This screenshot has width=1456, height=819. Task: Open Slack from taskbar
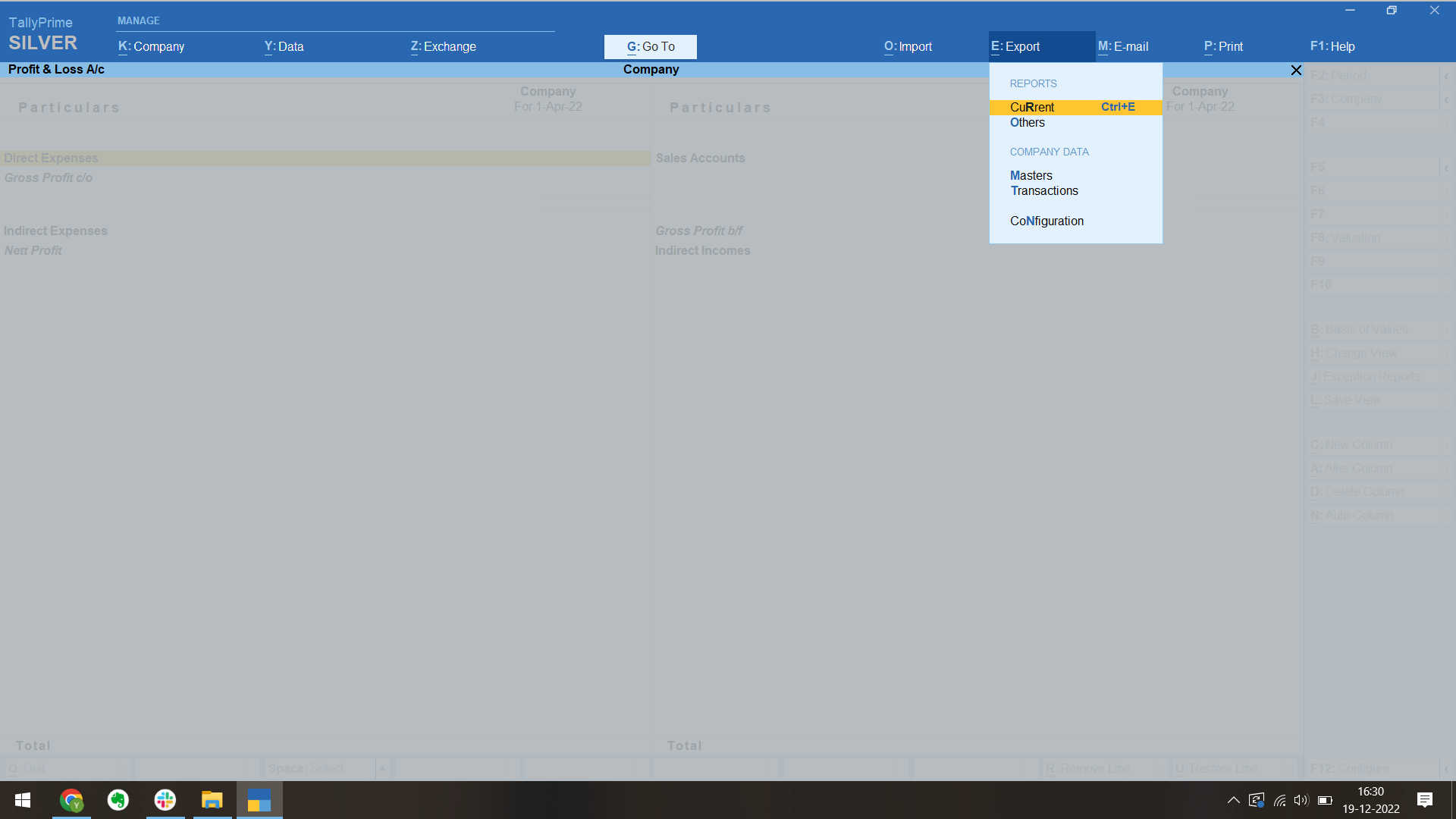coord(165,800)
